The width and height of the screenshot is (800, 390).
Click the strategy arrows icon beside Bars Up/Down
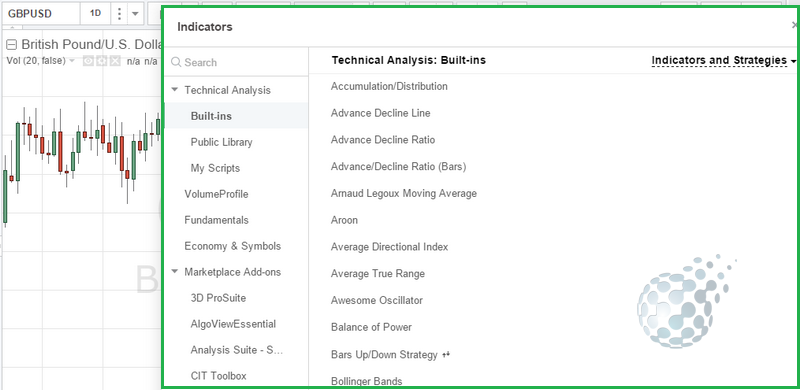[x=446, y=354]
